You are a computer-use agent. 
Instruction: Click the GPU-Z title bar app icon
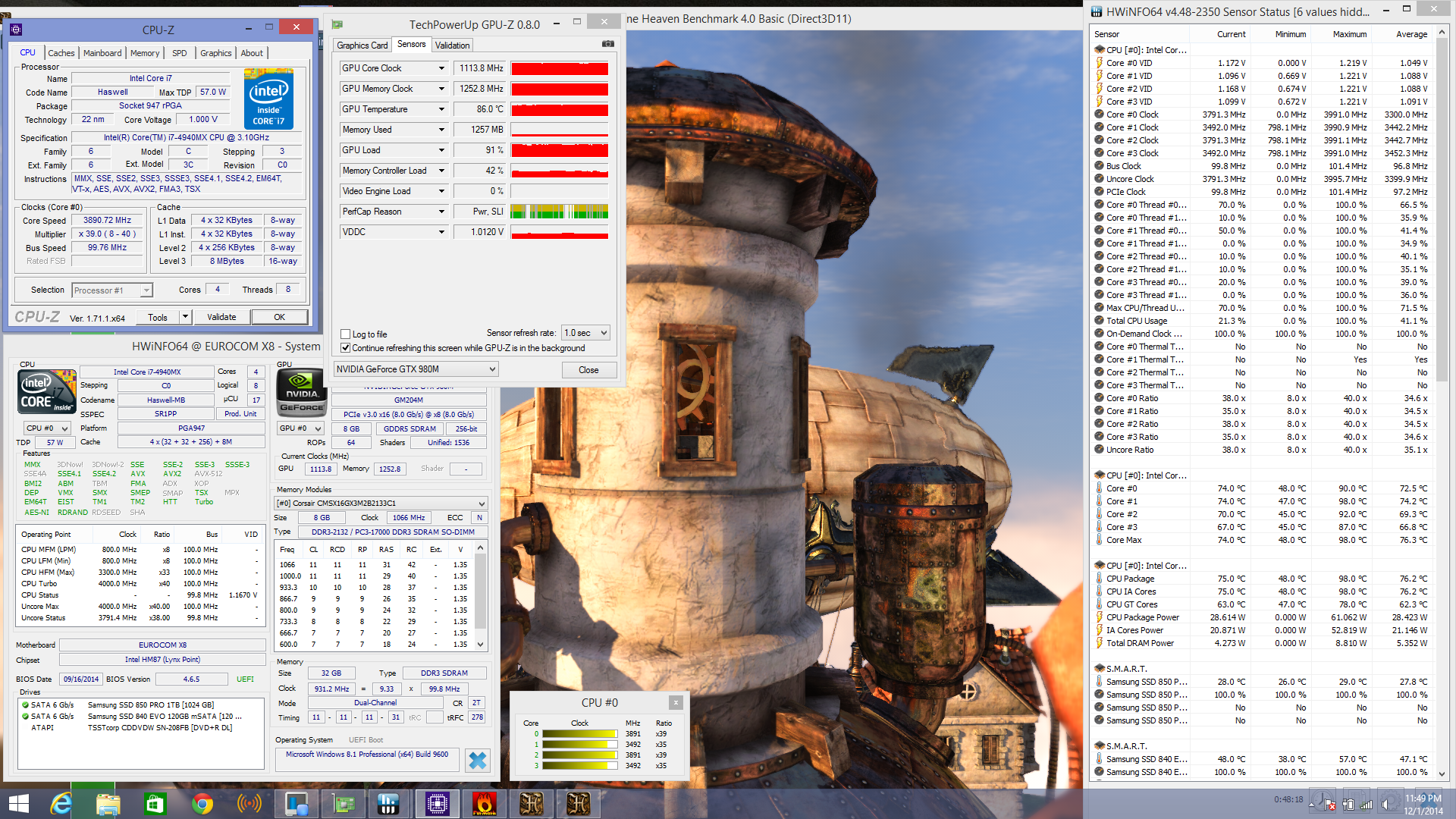[x=337, y=24]
